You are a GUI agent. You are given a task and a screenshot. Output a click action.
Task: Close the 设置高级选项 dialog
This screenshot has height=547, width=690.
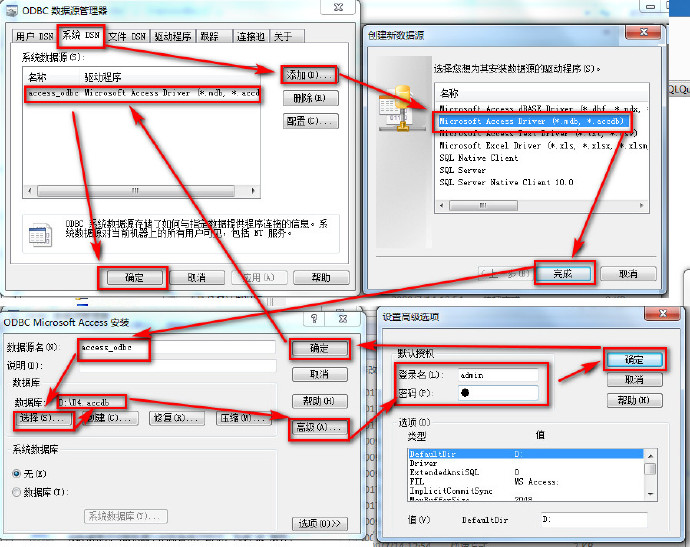pos(663,313)
